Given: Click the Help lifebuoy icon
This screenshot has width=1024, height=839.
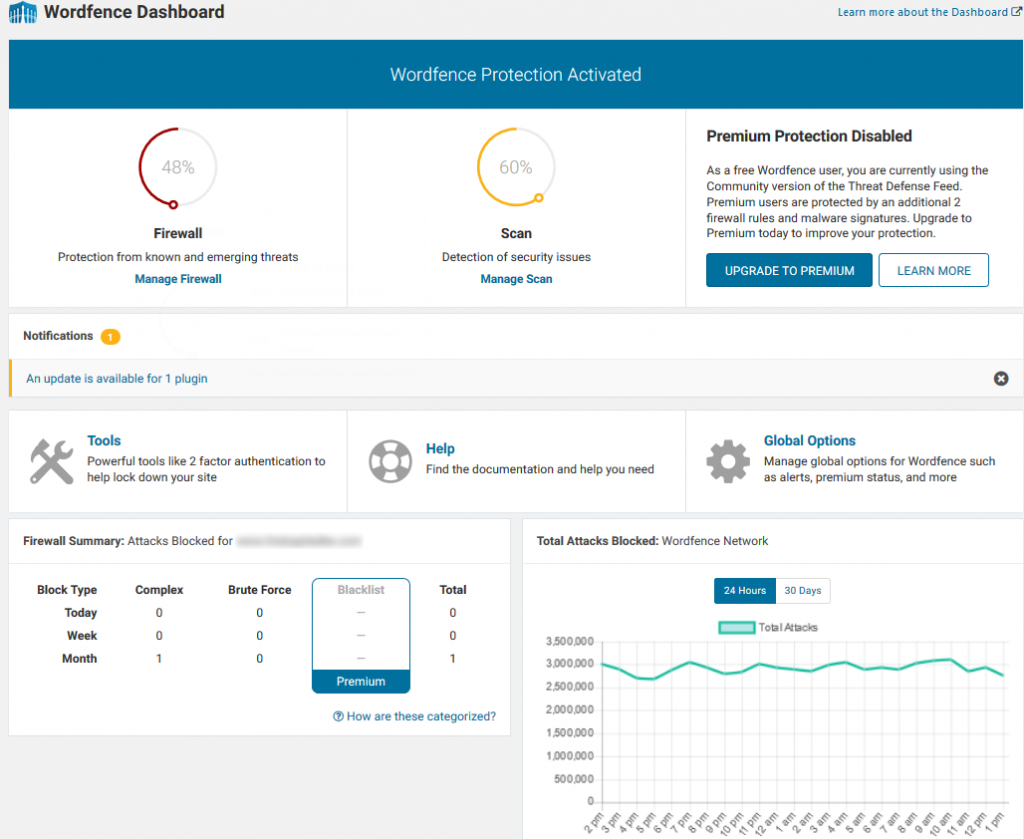Looking at the screenshot, I should pos(390,462).
